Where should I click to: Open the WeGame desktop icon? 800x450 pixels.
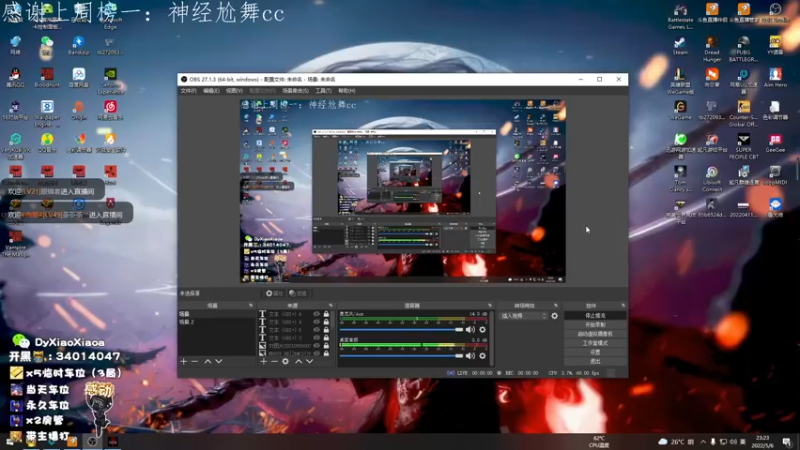coord(680,110)
